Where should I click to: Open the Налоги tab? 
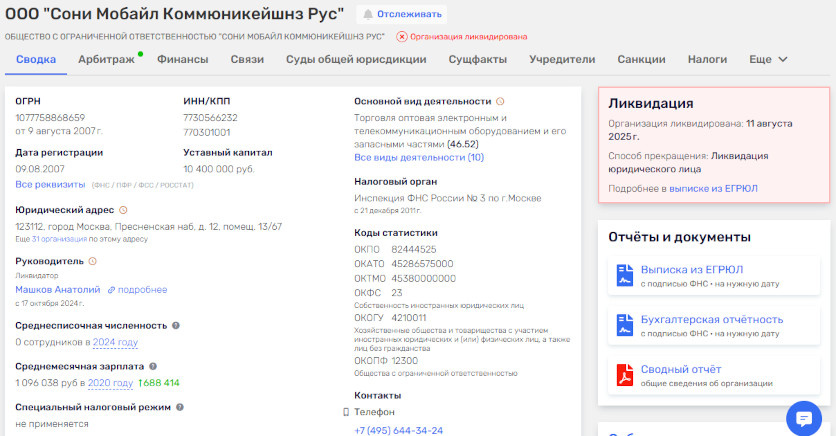click(x=707, y=59)
